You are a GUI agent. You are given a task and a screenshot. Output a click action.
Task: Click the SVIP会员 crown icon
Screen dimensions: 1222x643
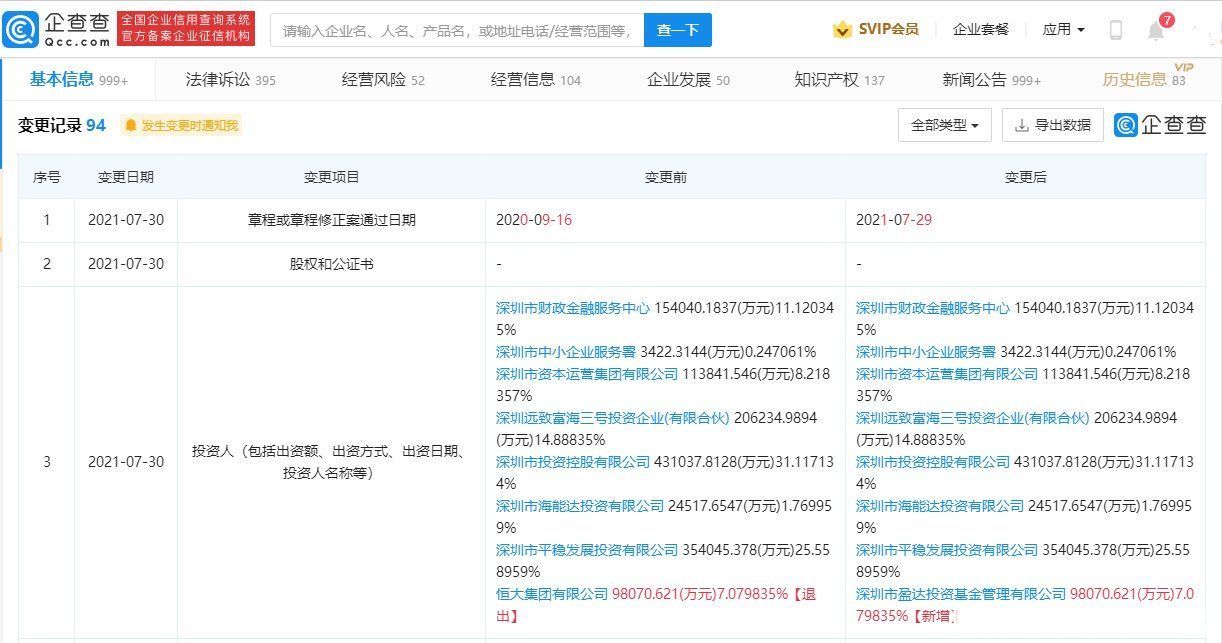tap(842, 29)
